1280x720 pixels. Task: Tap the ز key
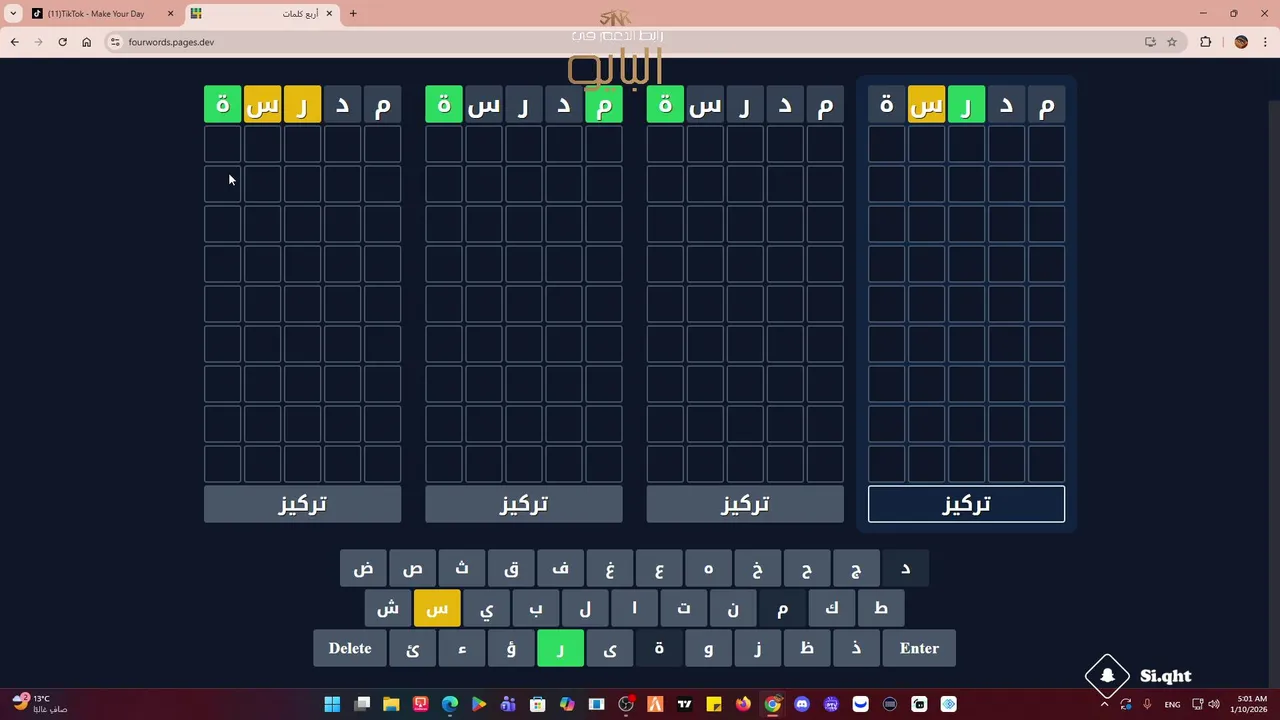[757, 648]
